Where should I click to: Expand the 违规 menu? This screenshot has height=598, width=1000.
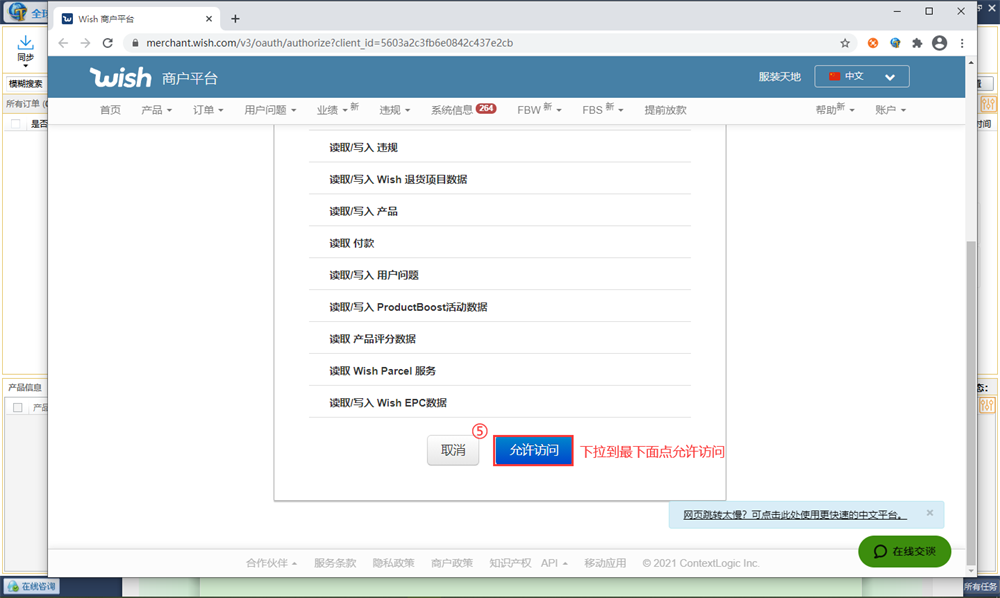394,110
